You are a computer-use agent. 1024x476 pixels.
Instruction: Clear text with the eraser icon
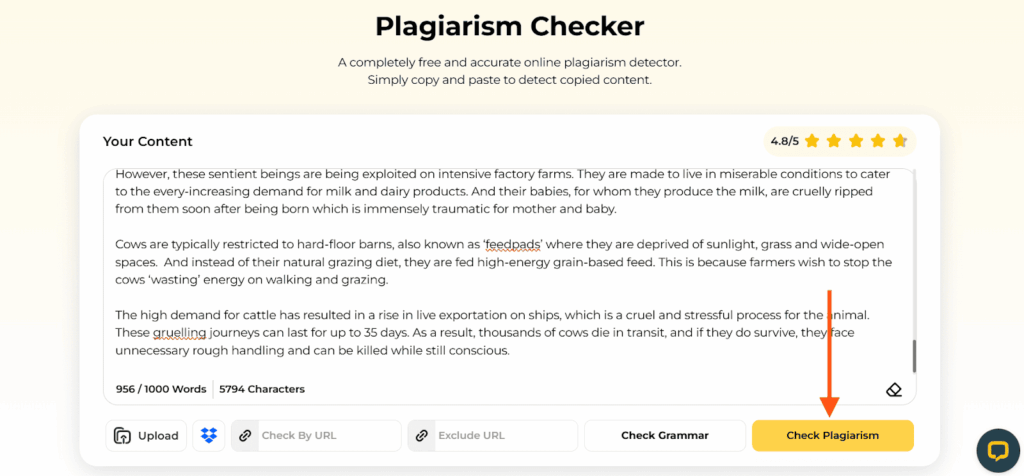tap(893, 390)
